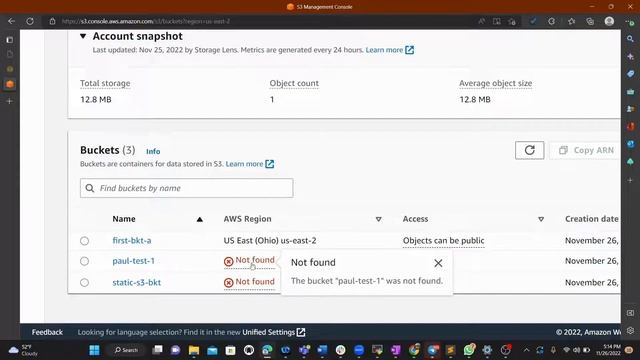The image size is (640, 360).
Task: Click the address bar URL
Action: tap(146, 21)
